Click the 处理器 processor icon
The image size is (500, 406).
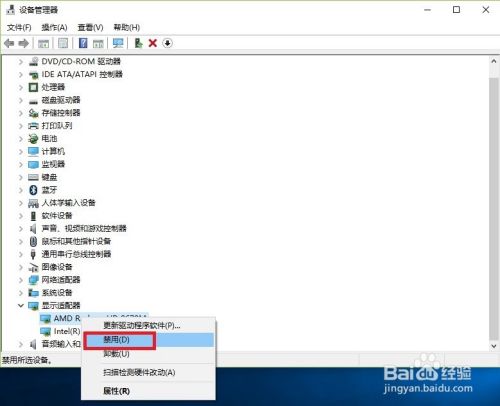33,87
